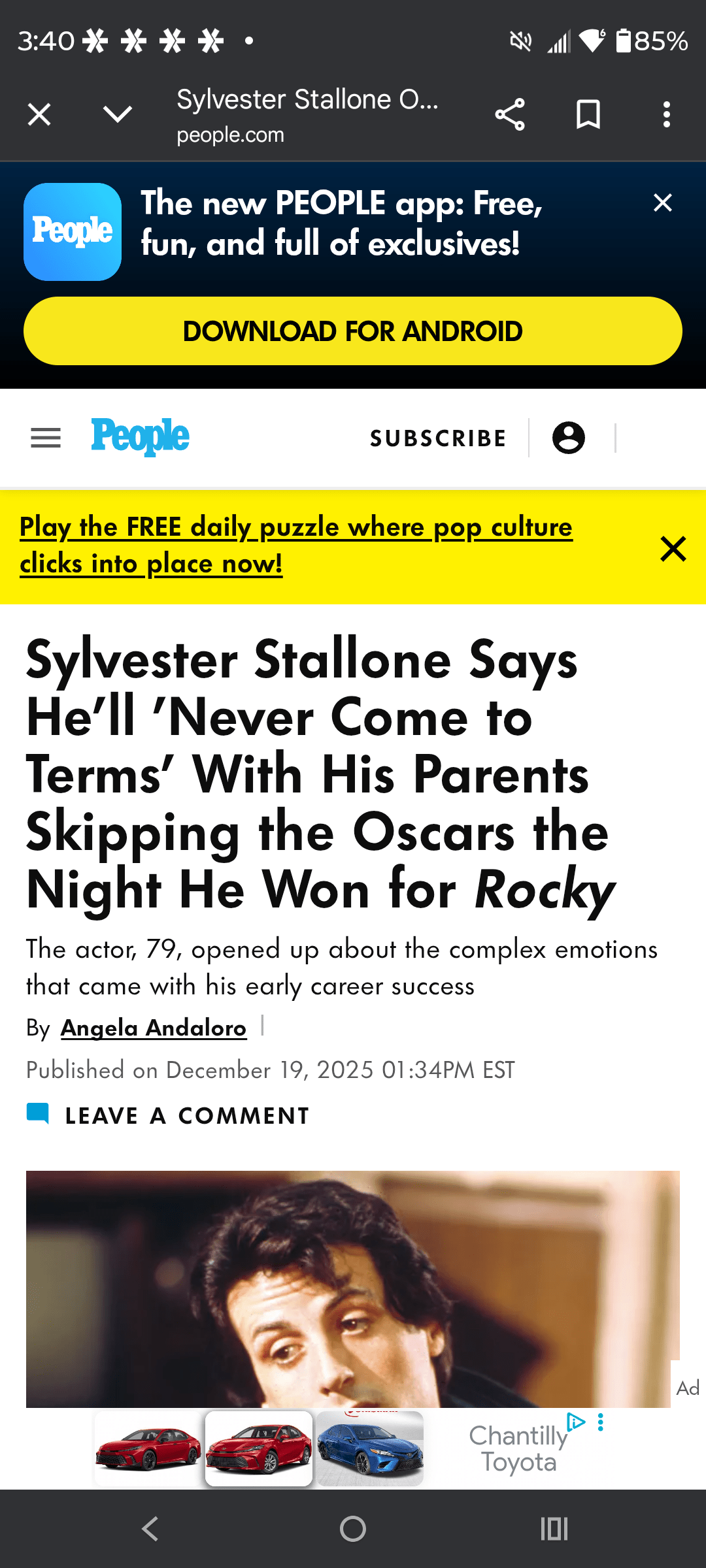
Task: Open the hamburger navigation menu
Action: tap(46, 438)
